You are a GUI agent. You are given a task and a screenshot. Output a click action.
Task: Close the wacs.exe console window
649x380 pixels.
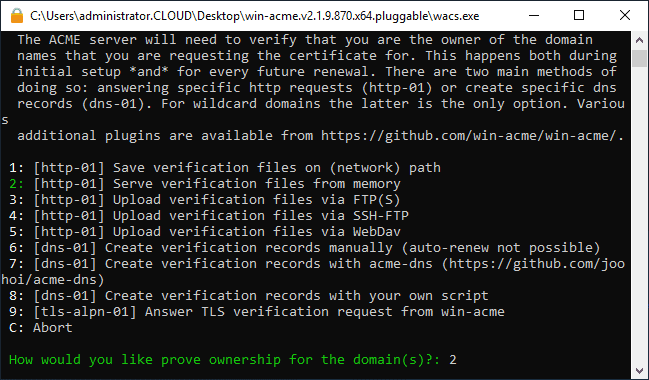coord(625,16)
